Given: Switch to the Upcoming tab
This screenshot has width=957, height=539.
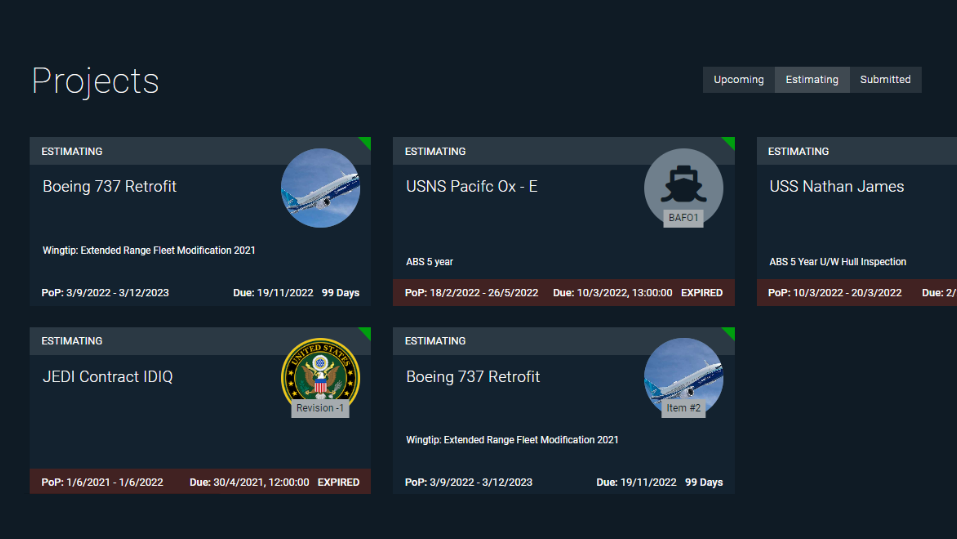Looking at the screenshot, I should 739,80.
